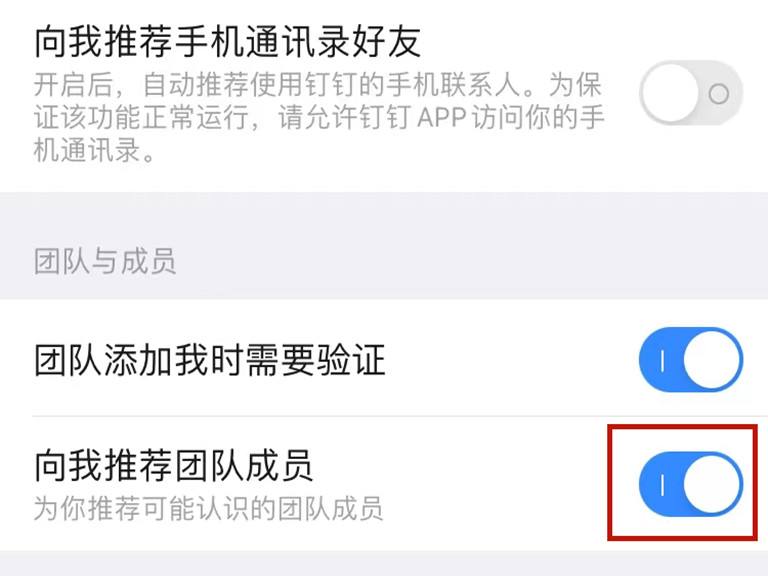
Task: Click the off-state circle mark in contacts toggle
Action: 719,94
